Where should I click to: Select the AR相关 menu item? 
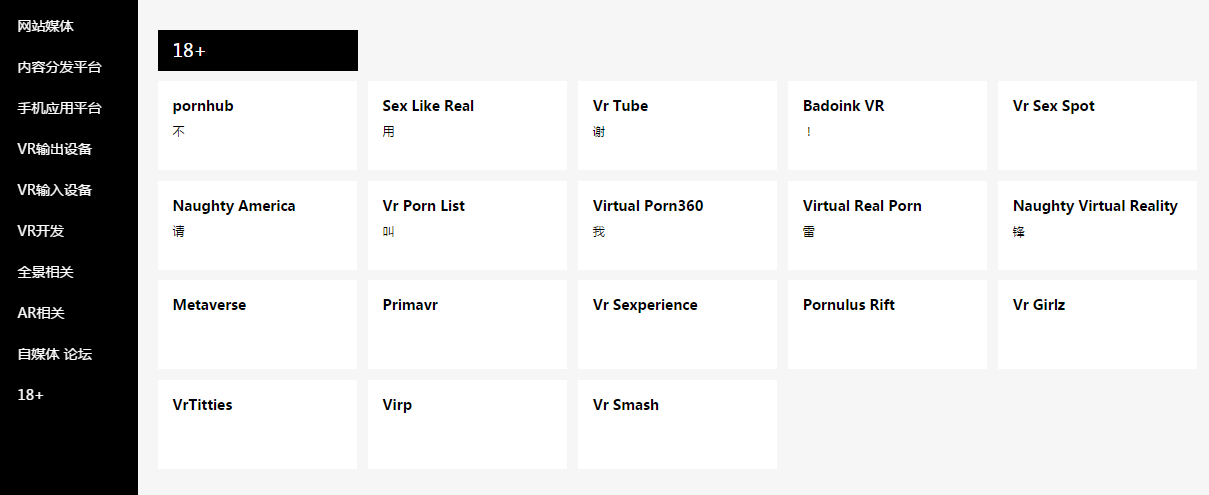pyautogui.click(x=41, y=313)
